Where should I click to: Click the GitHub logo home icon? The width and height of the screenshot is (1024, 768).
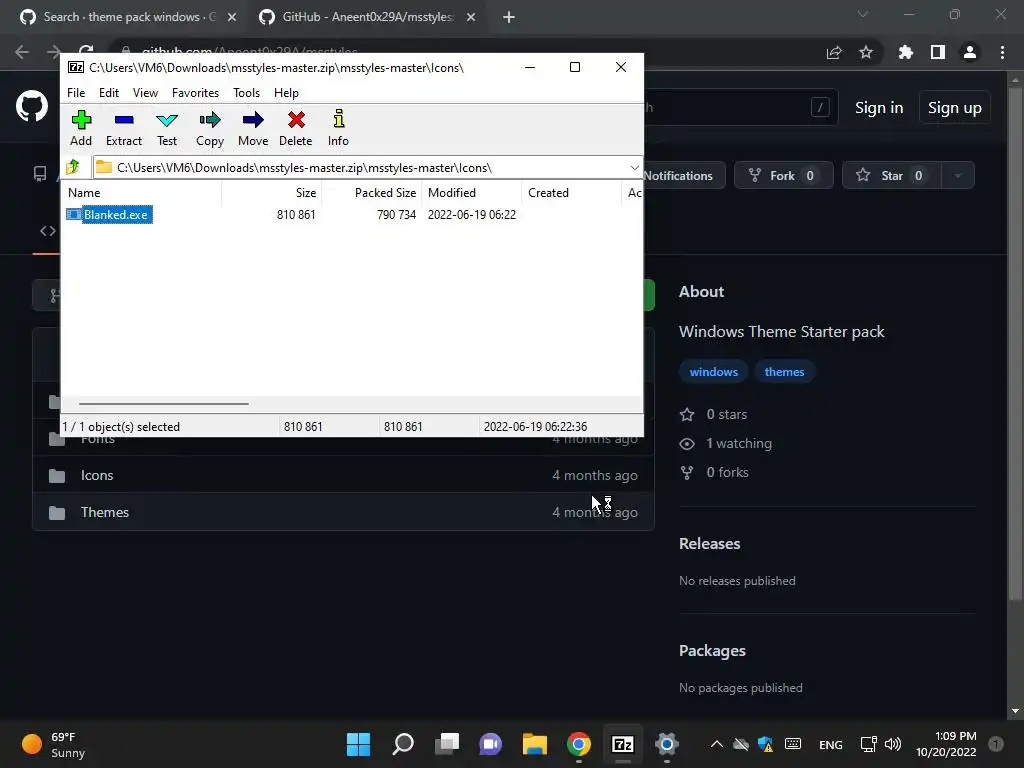(x=32, y=106)
